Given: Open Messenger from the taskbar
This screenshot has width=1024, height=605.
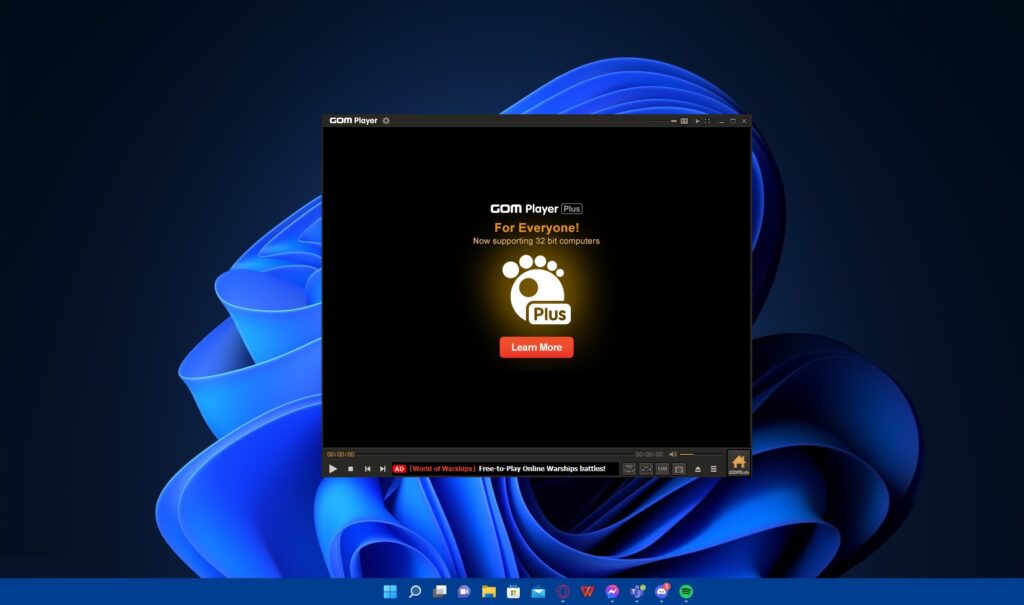Looking at the screenshot, I should pos(612,591).
